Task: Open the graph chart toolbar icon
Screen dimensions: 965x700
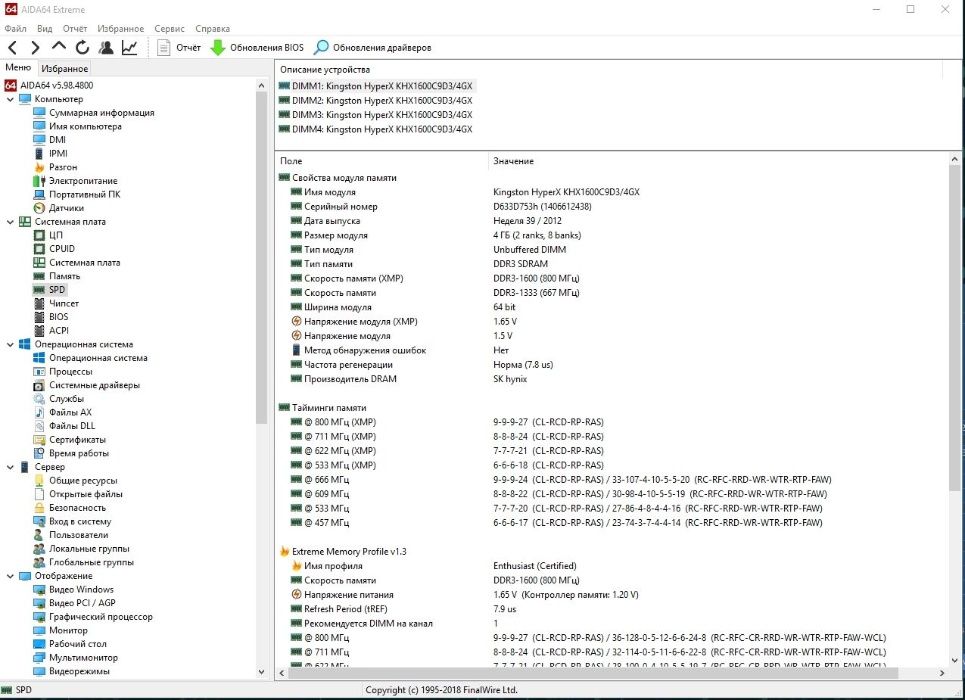Action: point(129,47)
